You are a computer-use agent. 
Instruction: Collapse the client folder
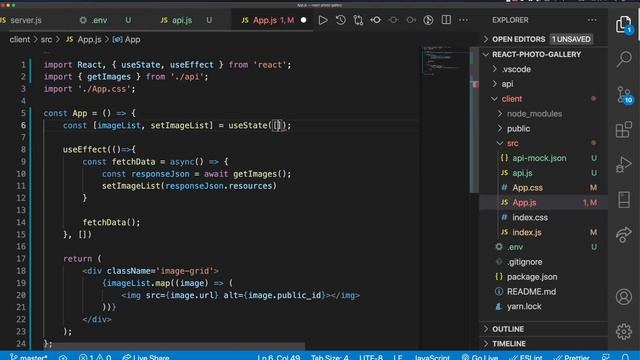pyautogui.click(x=543, y=99)
